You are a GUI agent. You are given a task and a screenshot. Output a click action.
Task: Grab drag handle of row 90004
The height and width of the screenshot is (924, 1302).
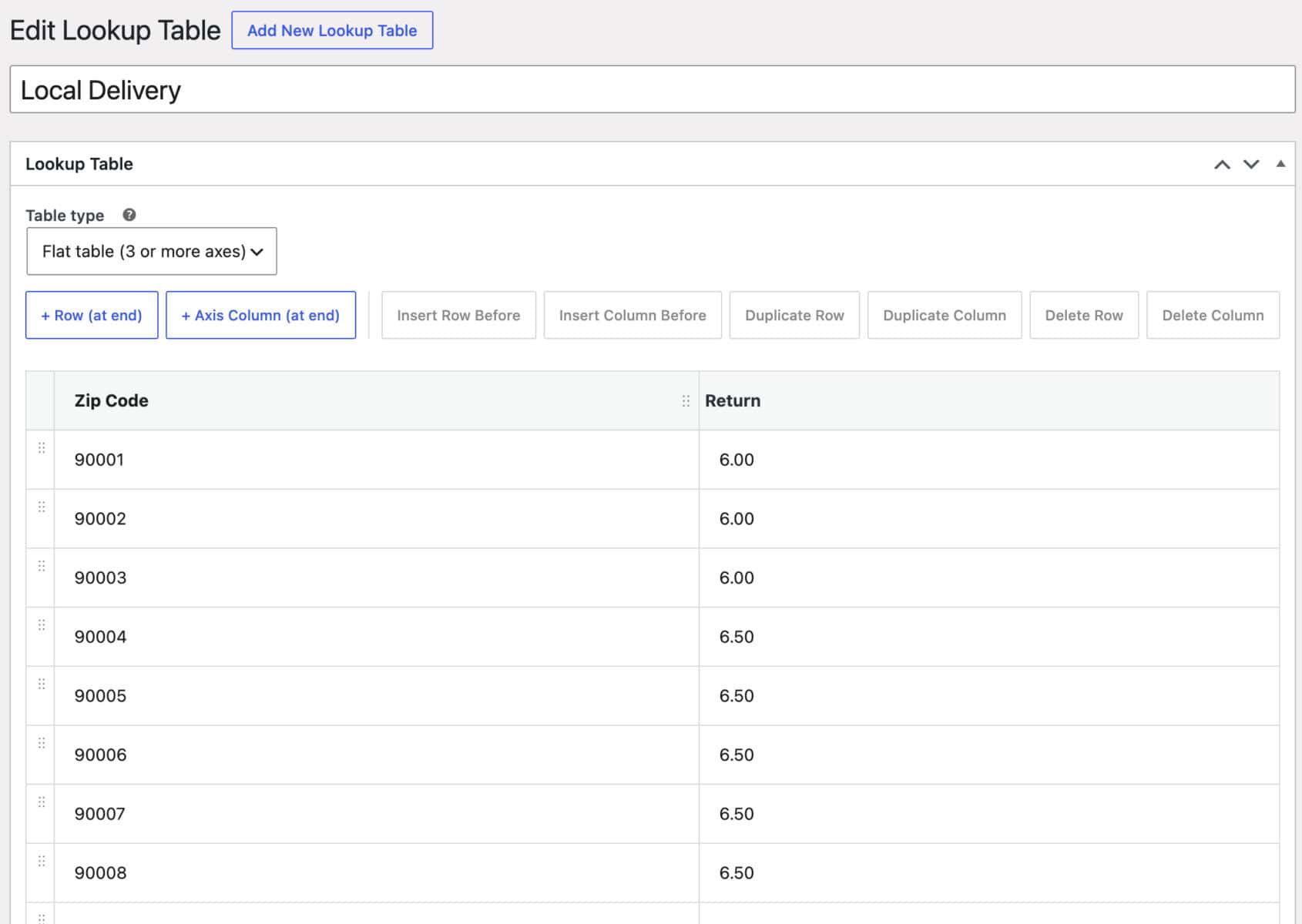coord(42,625)
